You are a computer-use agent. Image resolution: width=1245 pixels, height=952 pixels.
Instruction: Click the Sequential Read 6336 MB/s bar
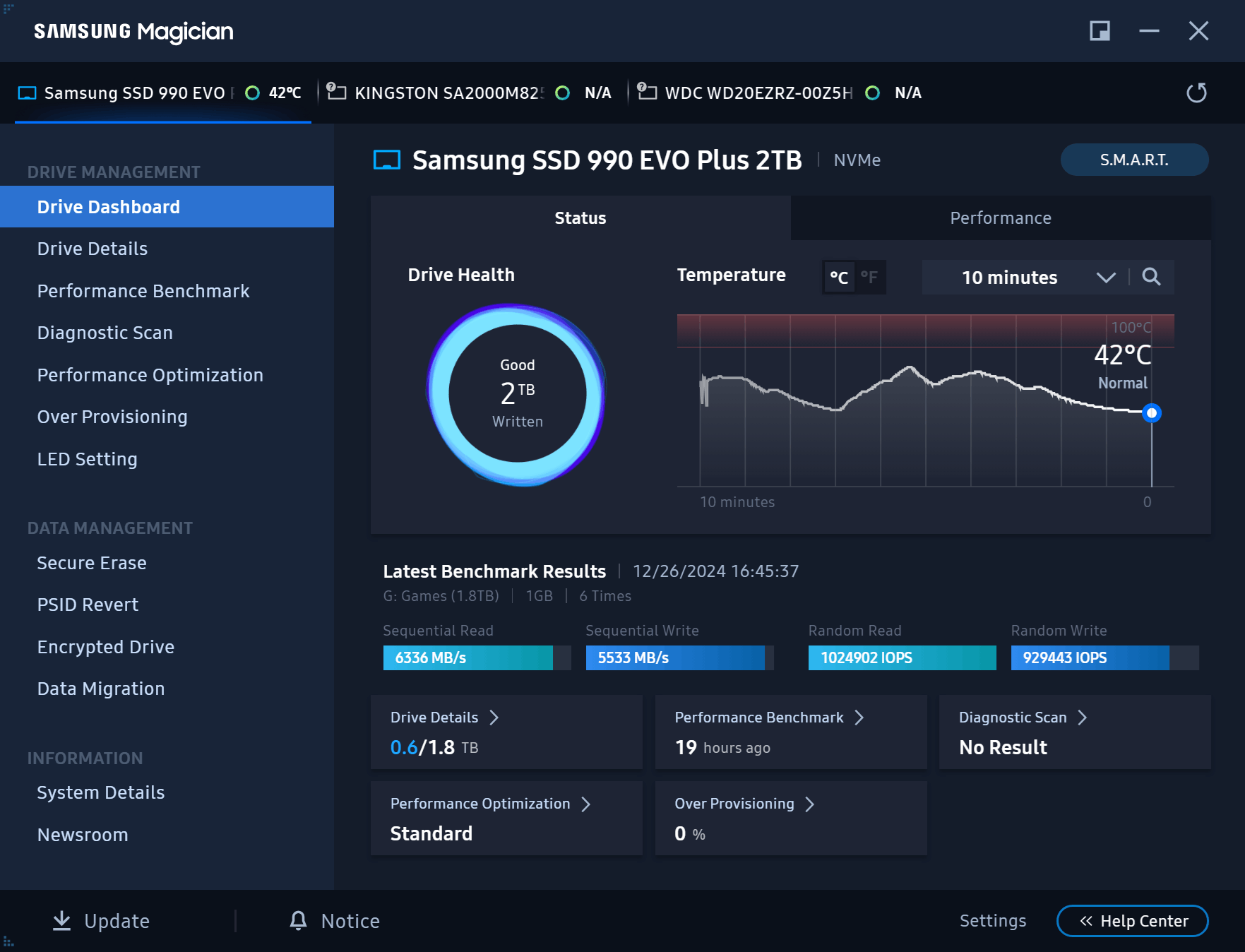[x=477, y=658]
